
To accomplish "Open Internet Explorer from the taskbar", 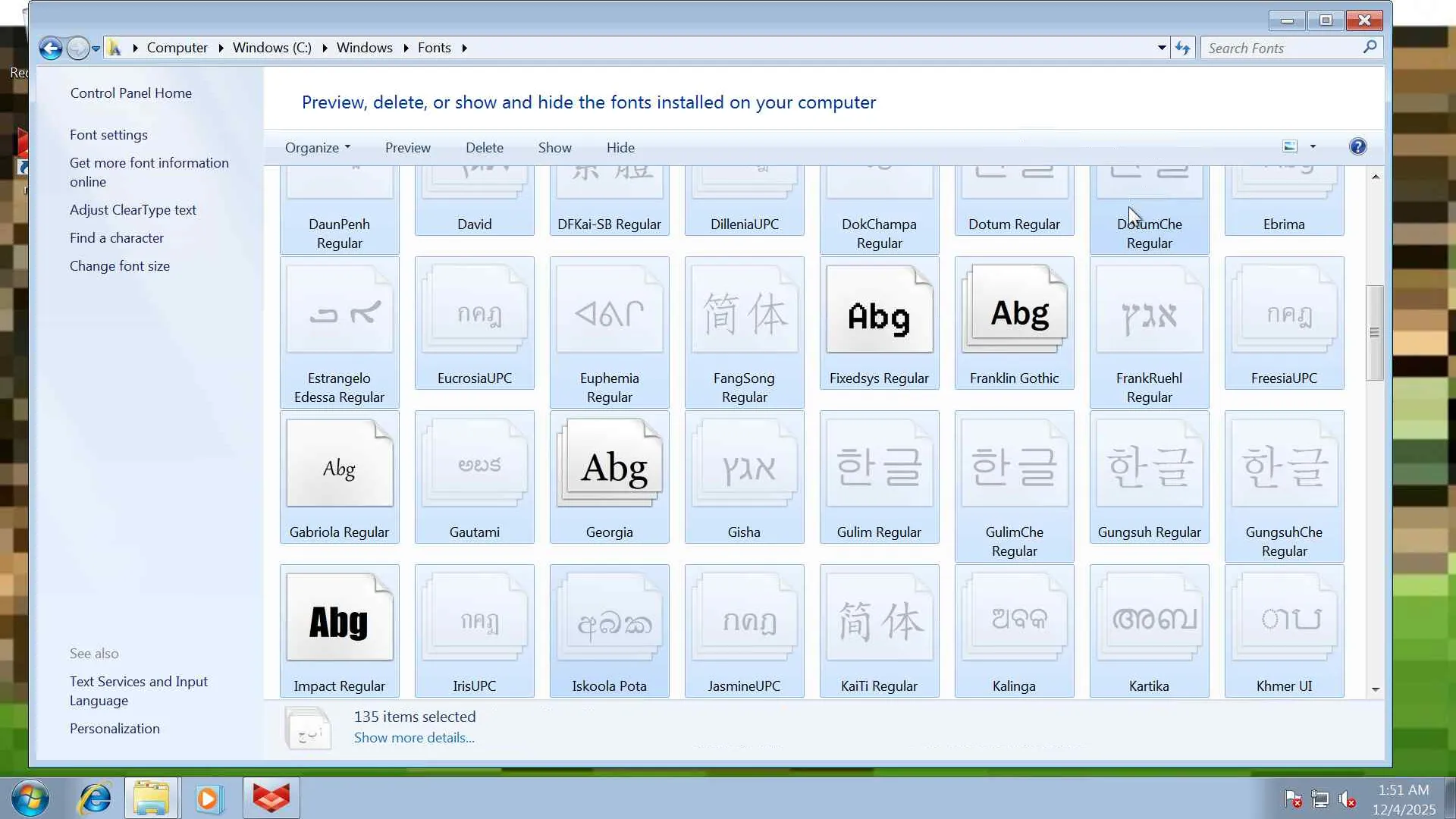I will [96, 799].
